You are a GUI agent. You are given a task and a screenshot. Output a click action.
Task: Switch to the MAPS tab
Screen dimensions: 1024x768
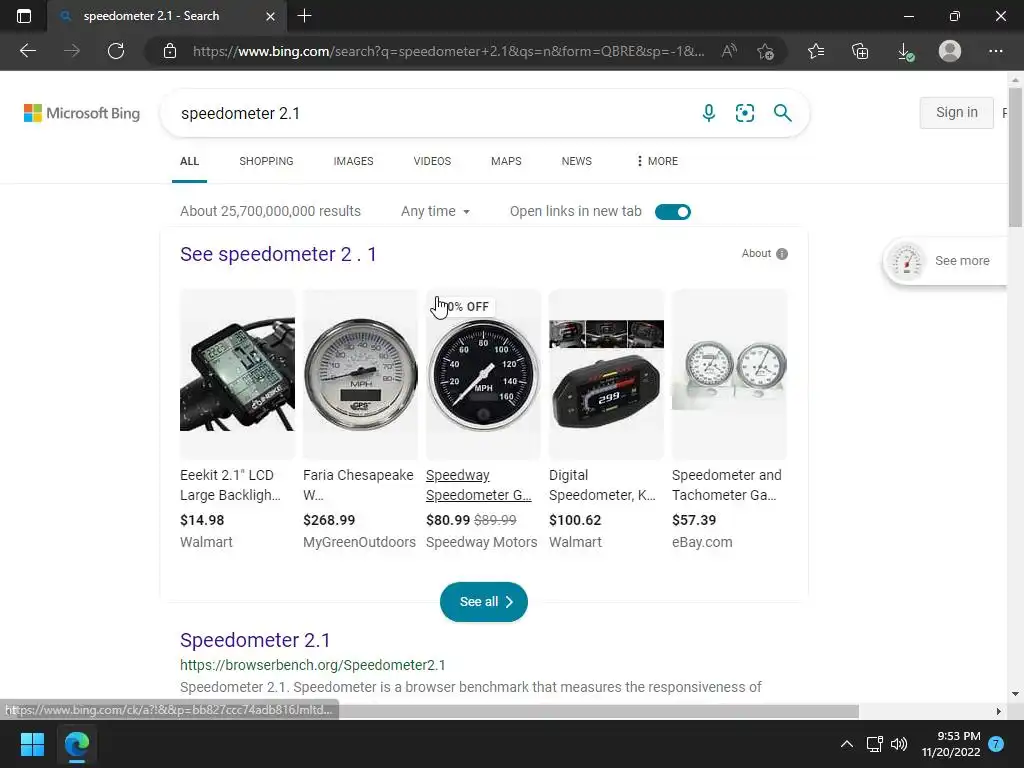click(506, 161)
